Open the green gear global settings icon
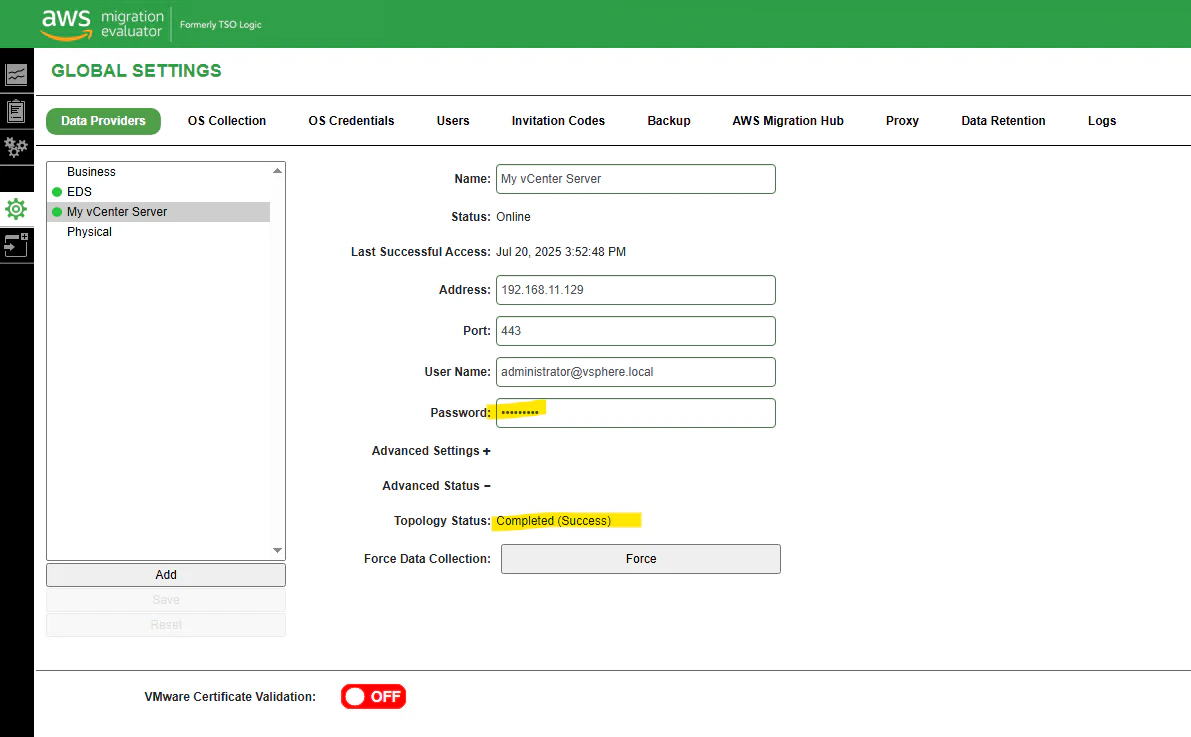The image size is (1191, 737). [16, 209]
